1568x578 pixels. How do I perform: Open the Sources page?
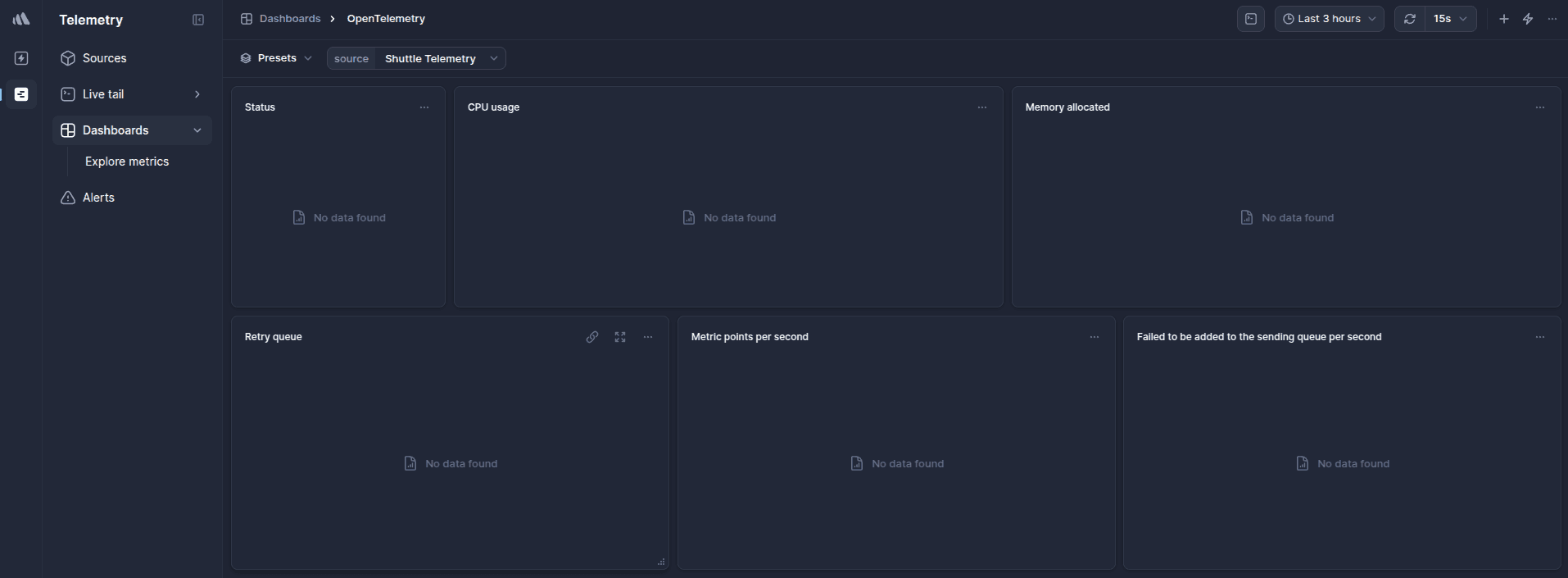click(104, 58)
